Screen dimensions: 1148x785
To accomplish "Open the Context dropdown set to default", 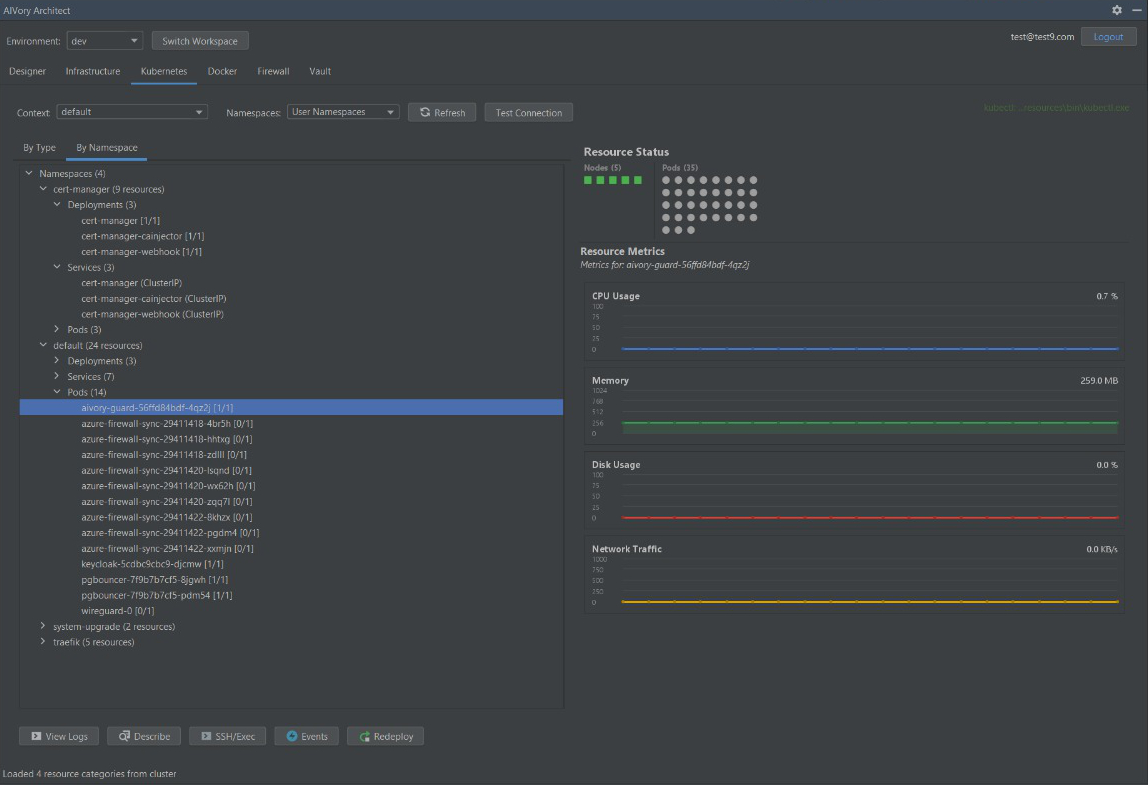I will pos(132,111).
